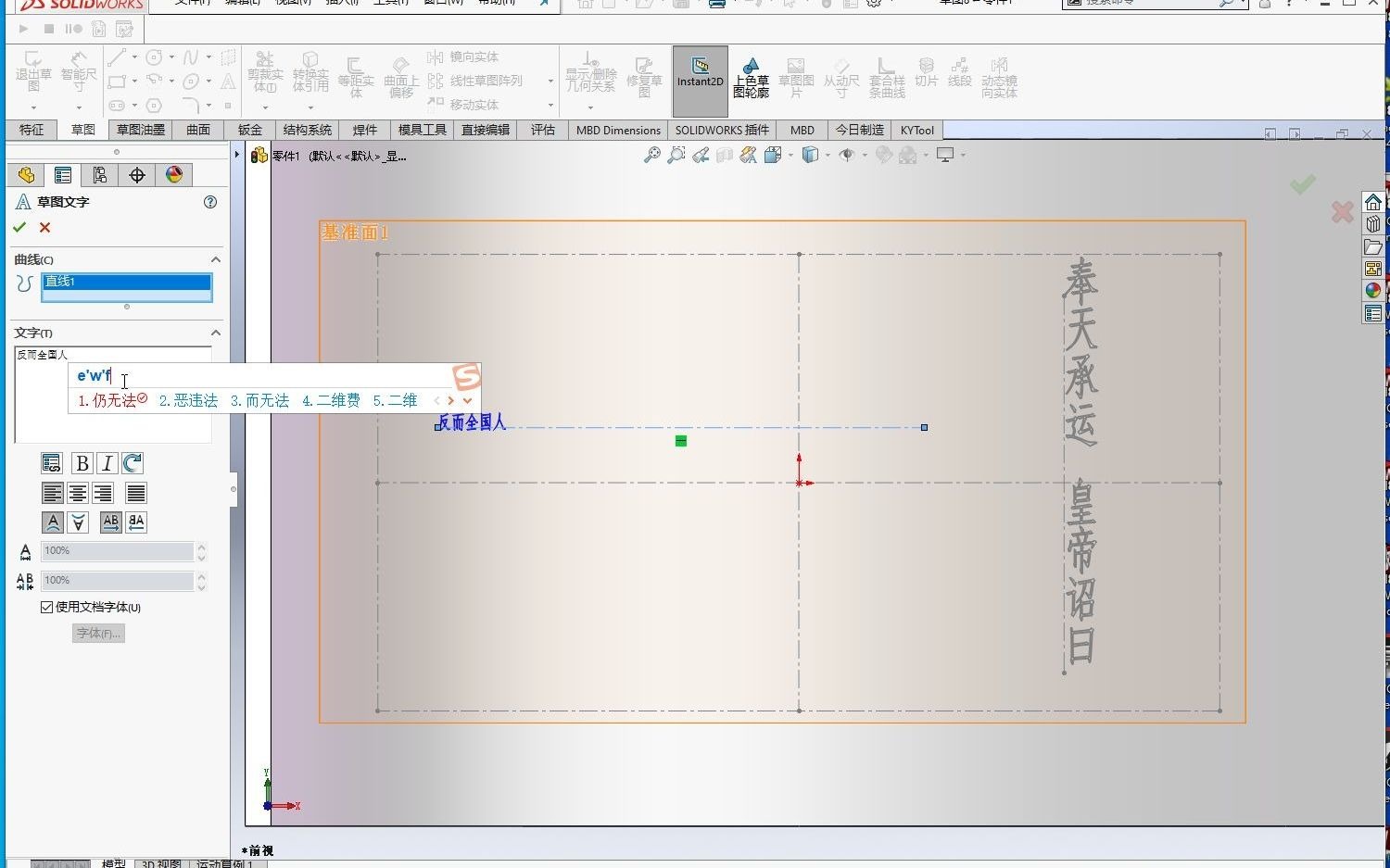Open View Orientation dropdown arrow
1390x868 pixels.
pos(790,156)
